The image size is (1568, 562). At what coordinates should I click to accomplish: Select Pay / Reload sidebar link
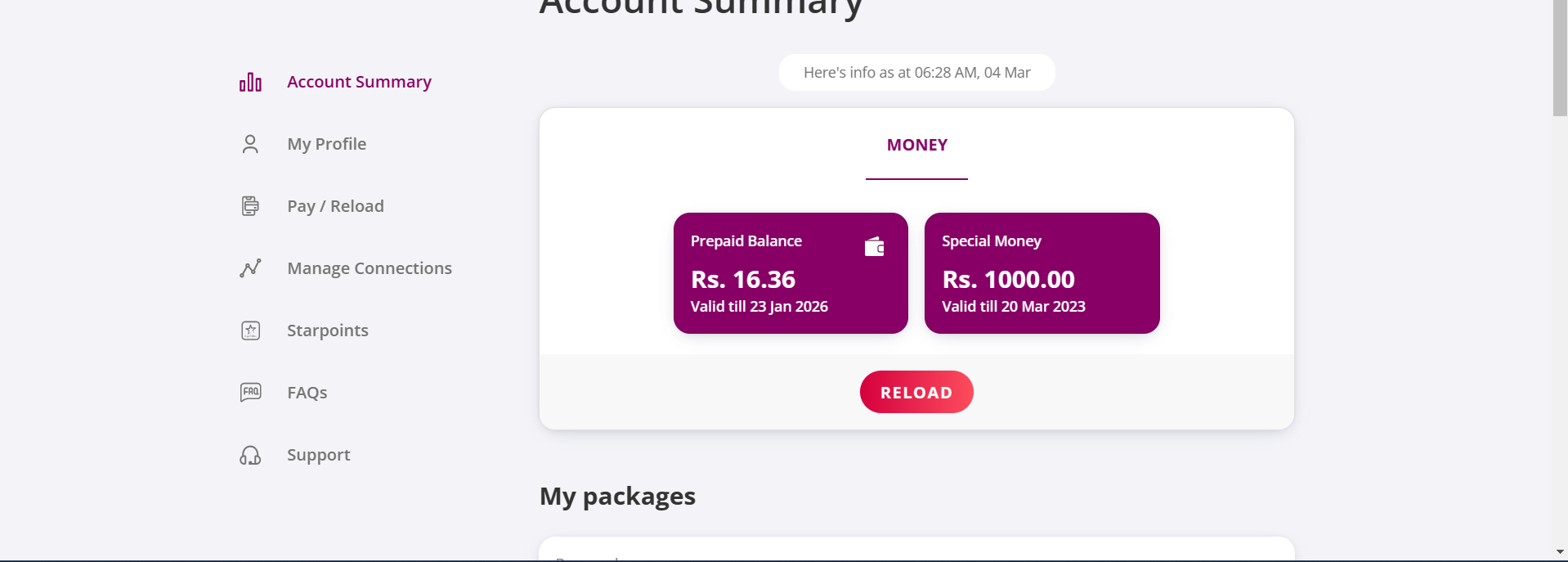tap(335, 206)
